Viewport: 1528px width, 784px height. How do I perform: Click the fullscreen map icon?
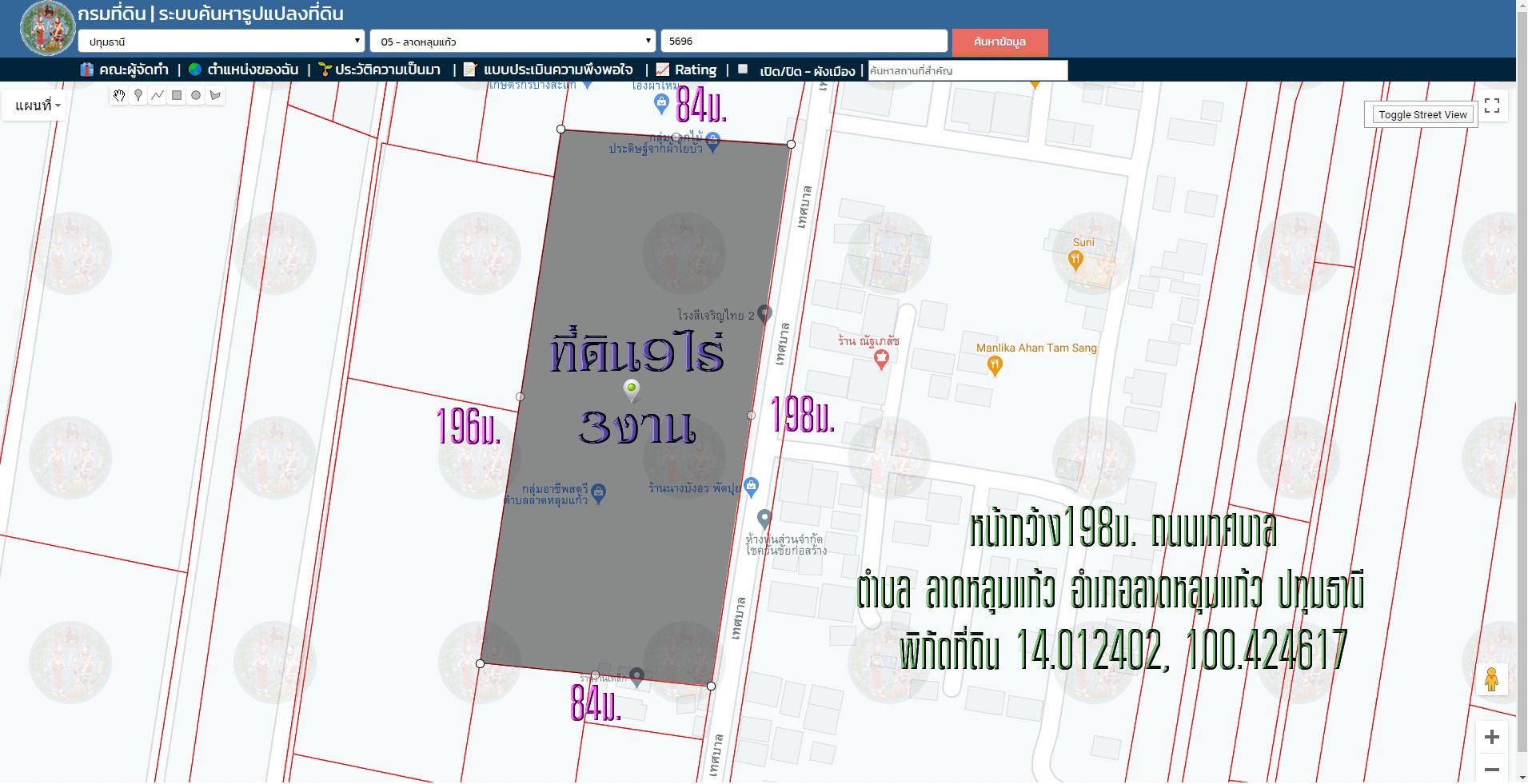(1492, 105)
